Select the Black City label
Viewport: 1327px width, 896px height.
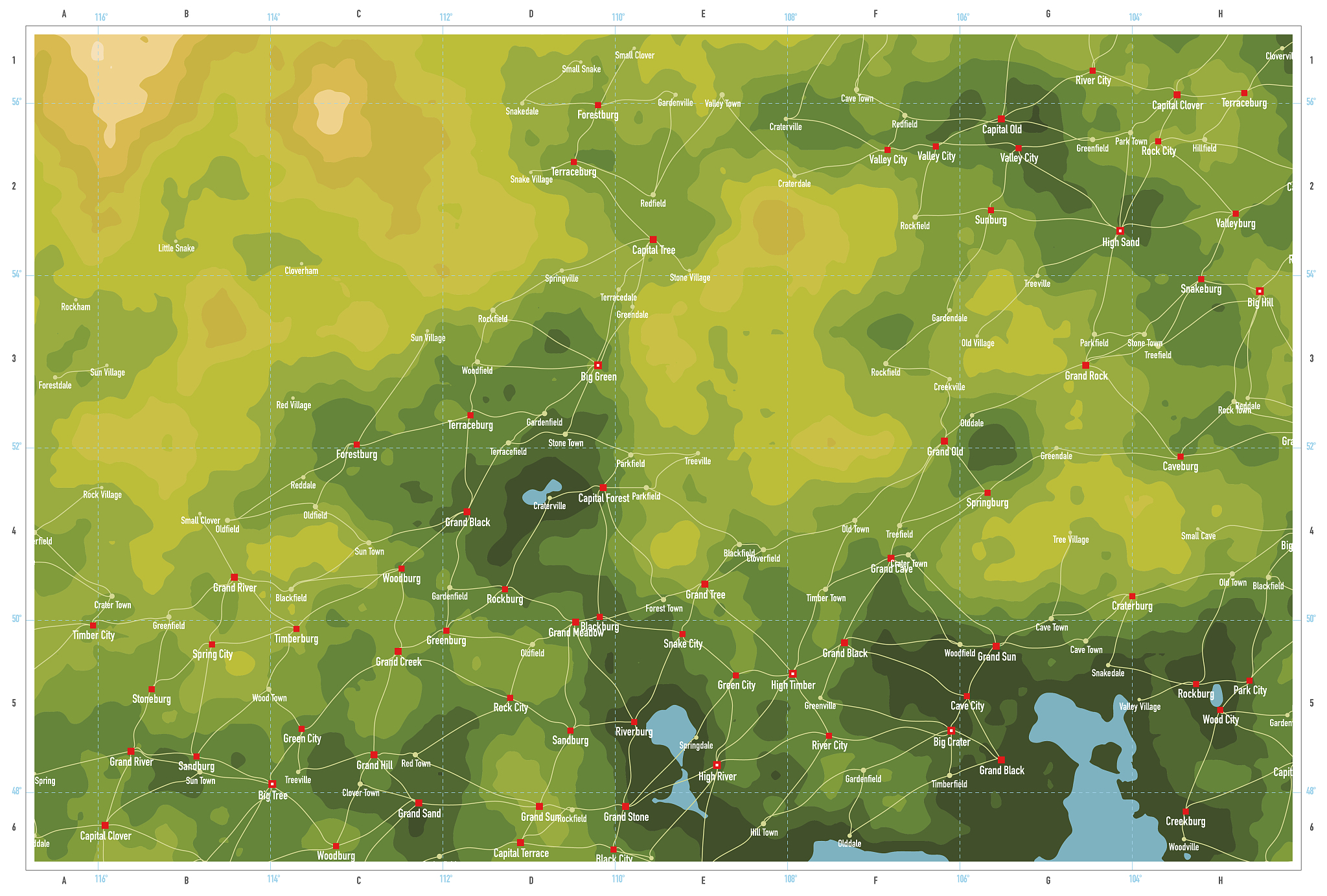tap(614, 858)
